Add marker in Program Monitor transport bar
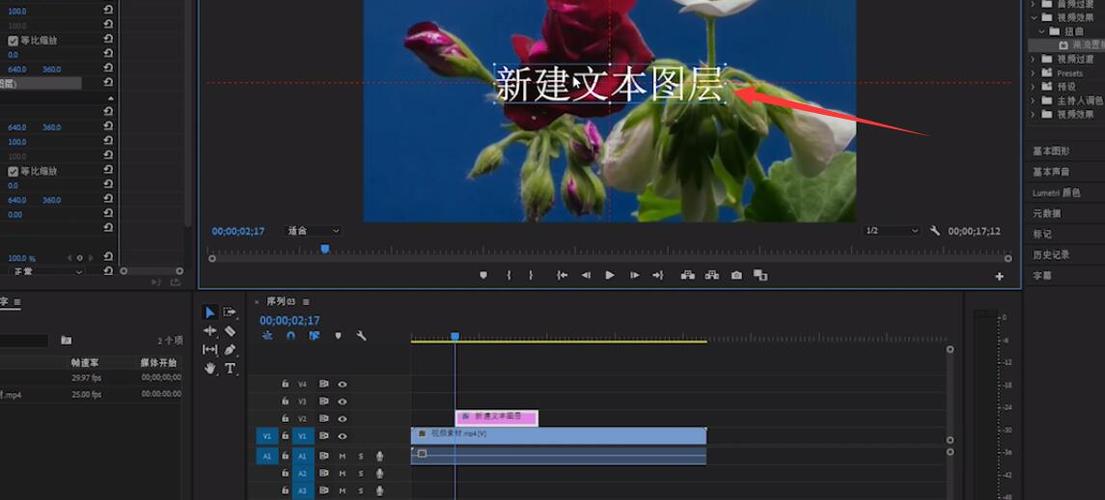The width and height of the screenshot is (1105, 500). (x=483, y=275)
